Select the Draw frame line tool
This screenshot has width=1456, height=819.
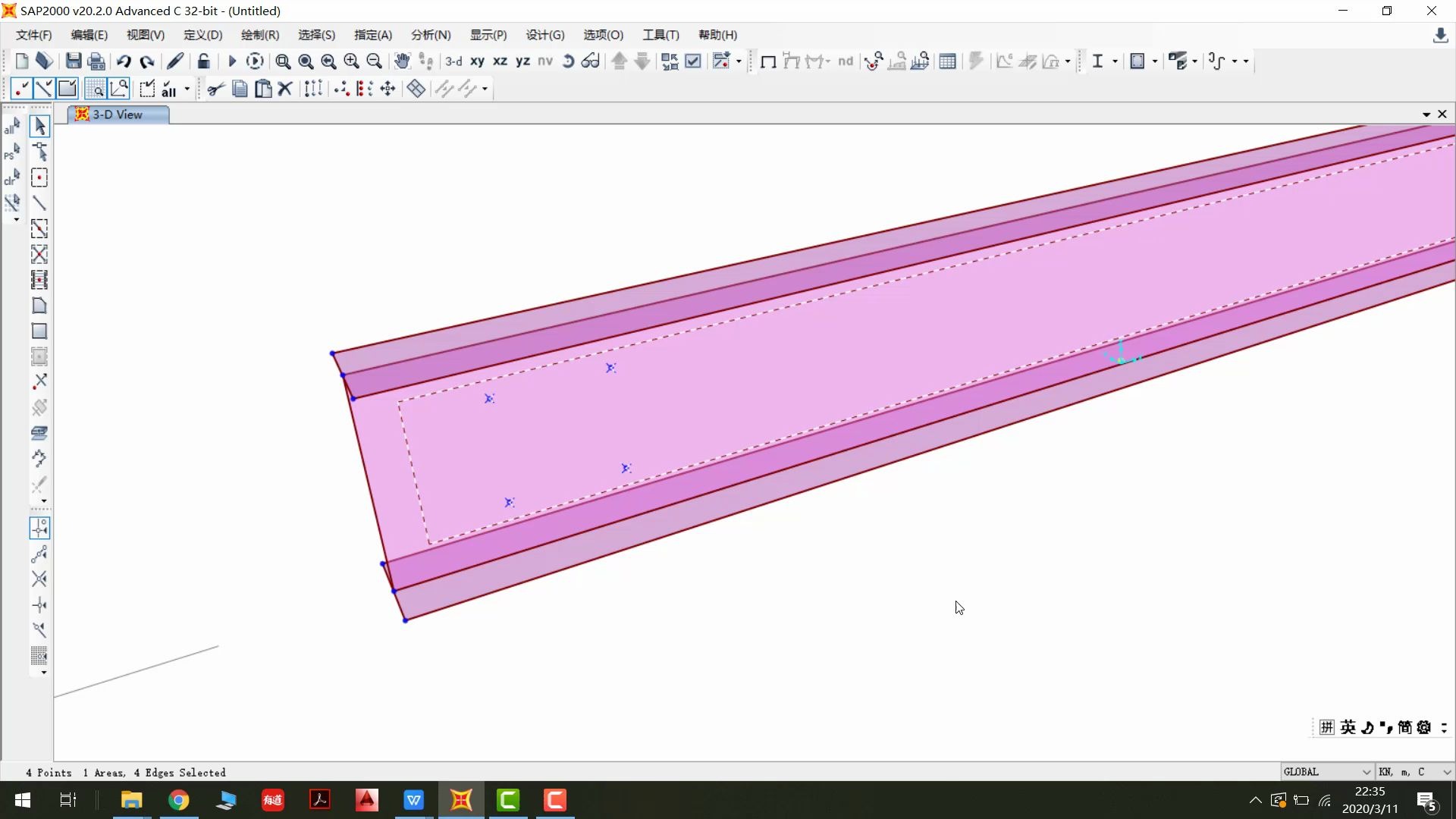(x=39, y=203)
